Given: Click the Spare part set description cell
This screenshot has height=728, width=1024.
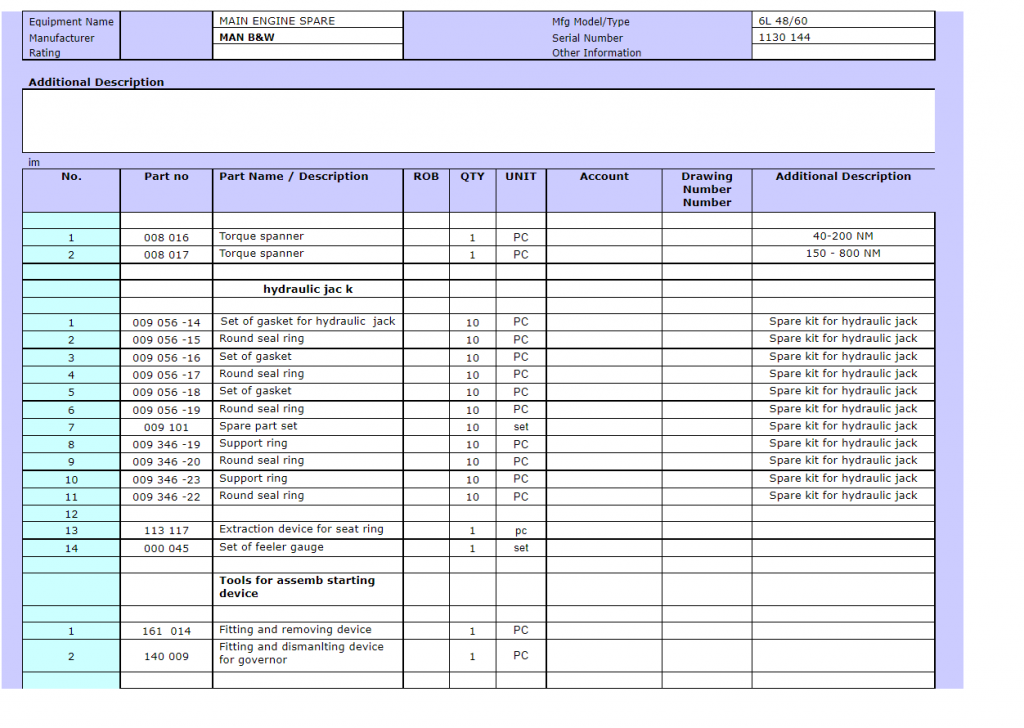Looking at the screenshot, I should (x=307, y=426).
